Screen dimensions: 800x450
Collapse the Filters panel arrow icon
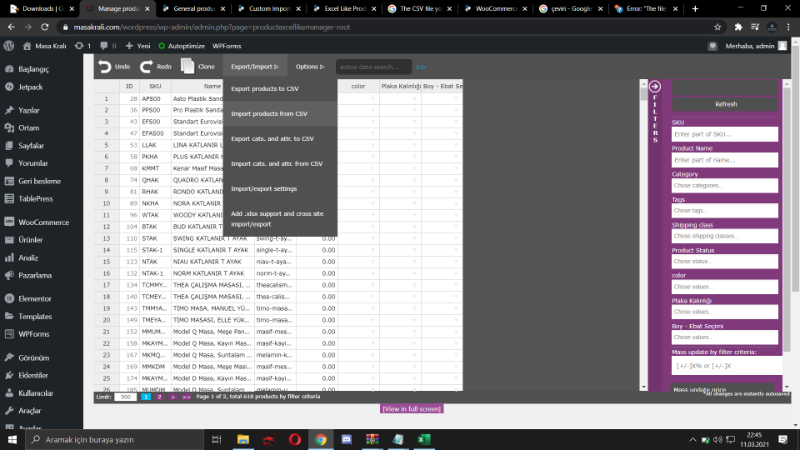tap(655, 87)
